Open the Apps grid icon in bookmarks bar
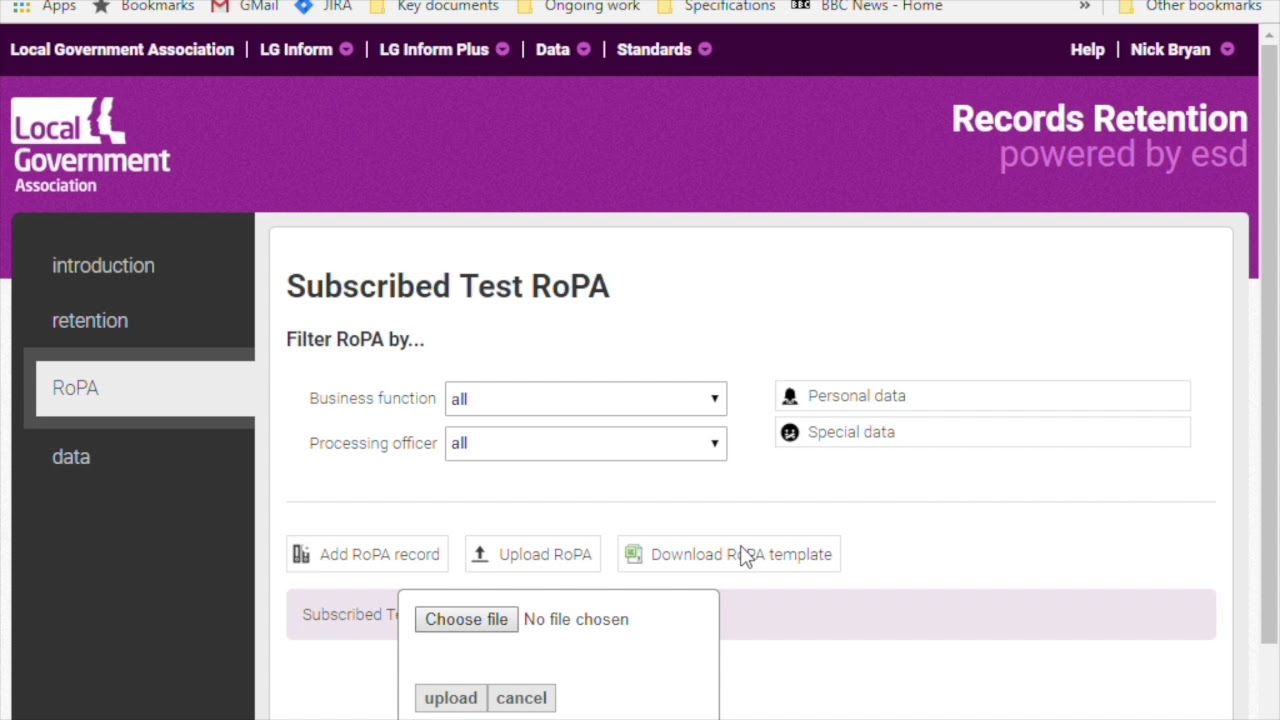This screenshot has height=720, width=1280. tap(21, 6)
